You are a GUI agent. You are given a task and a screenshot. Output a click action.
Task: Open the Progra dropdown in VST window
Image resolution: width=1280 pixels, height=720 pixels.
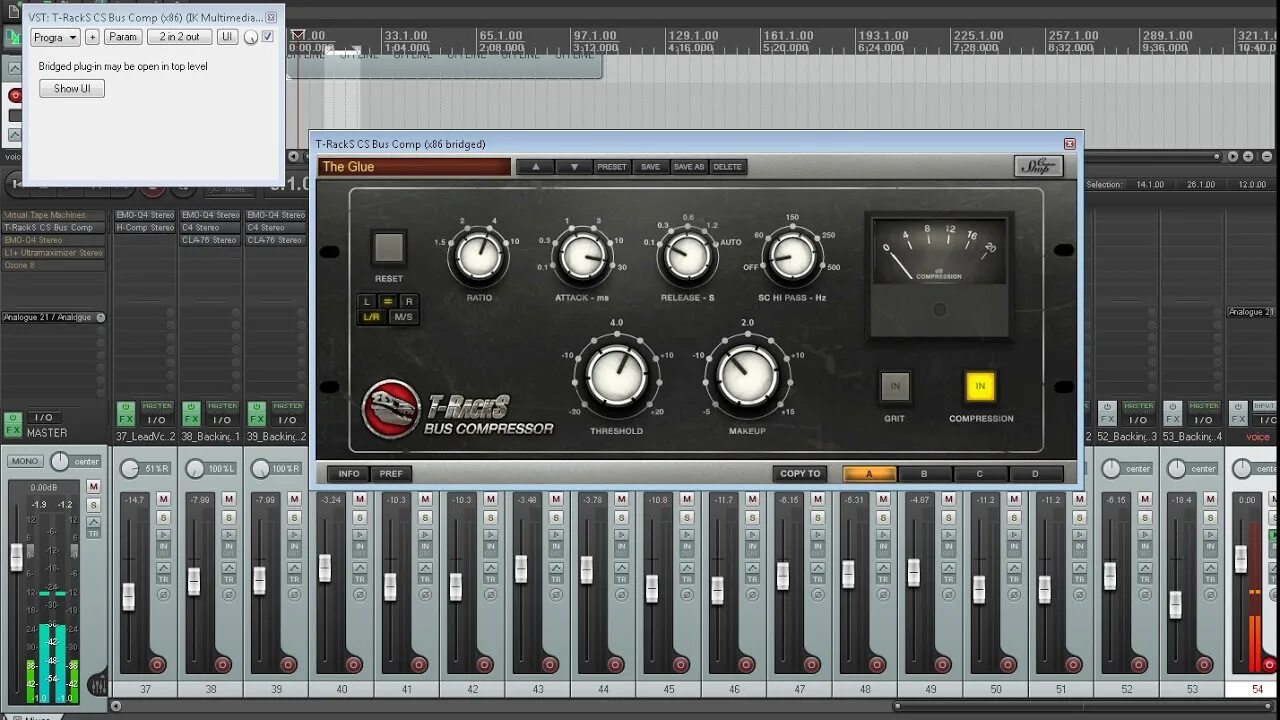(x=55, y=37)
